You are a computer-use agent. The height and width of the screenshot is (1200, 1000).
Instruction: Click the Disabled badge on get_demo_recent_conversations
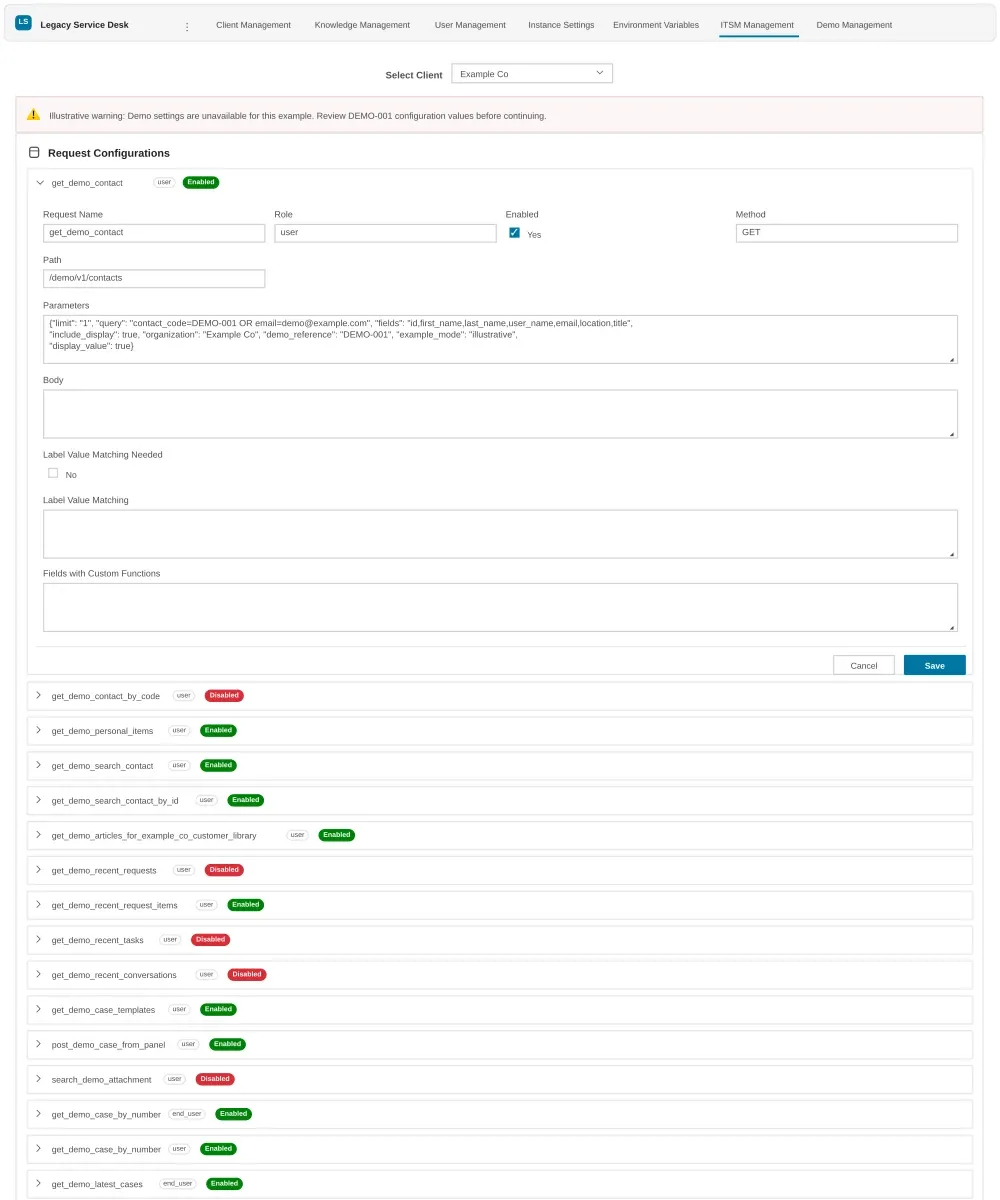247,975
